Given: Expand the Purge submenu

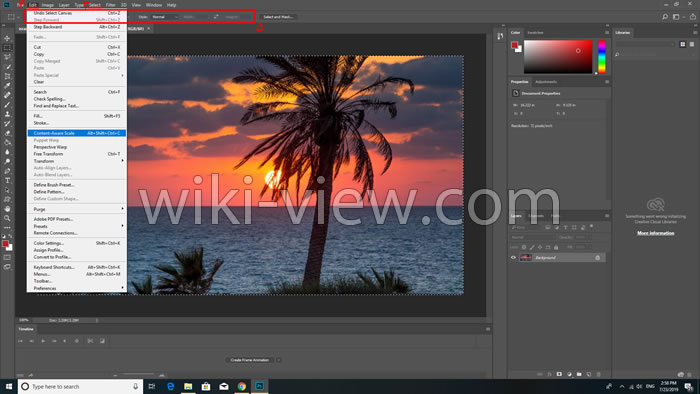Looking at the screenshot, I should pyautogui.click(x=77, y=209).
